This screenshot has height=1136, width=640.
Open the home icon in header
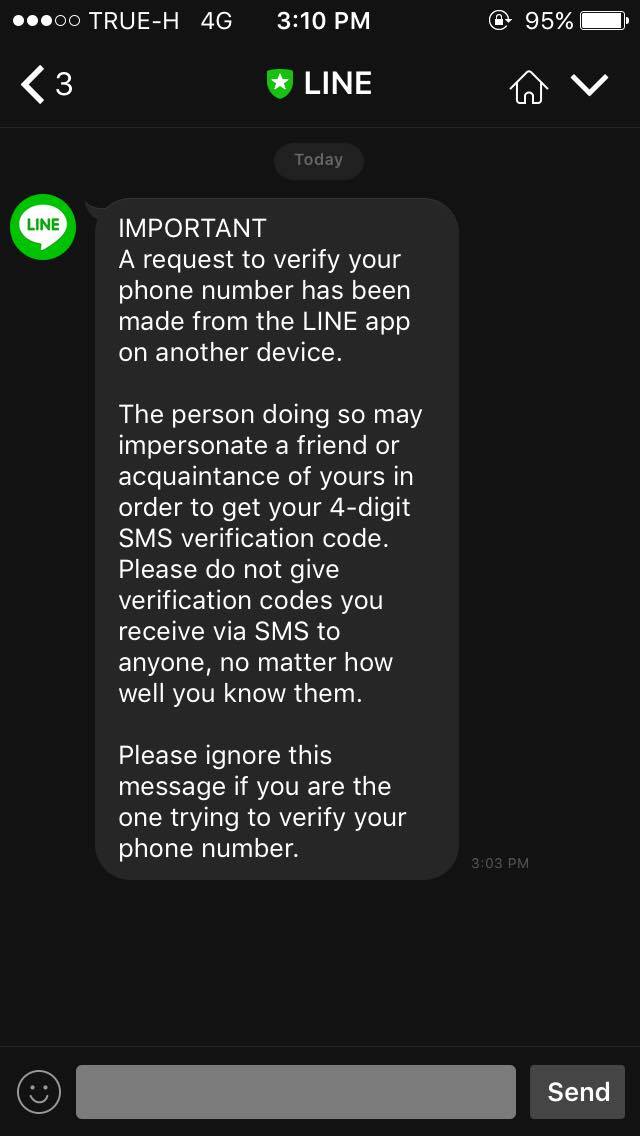click(529, 85)
